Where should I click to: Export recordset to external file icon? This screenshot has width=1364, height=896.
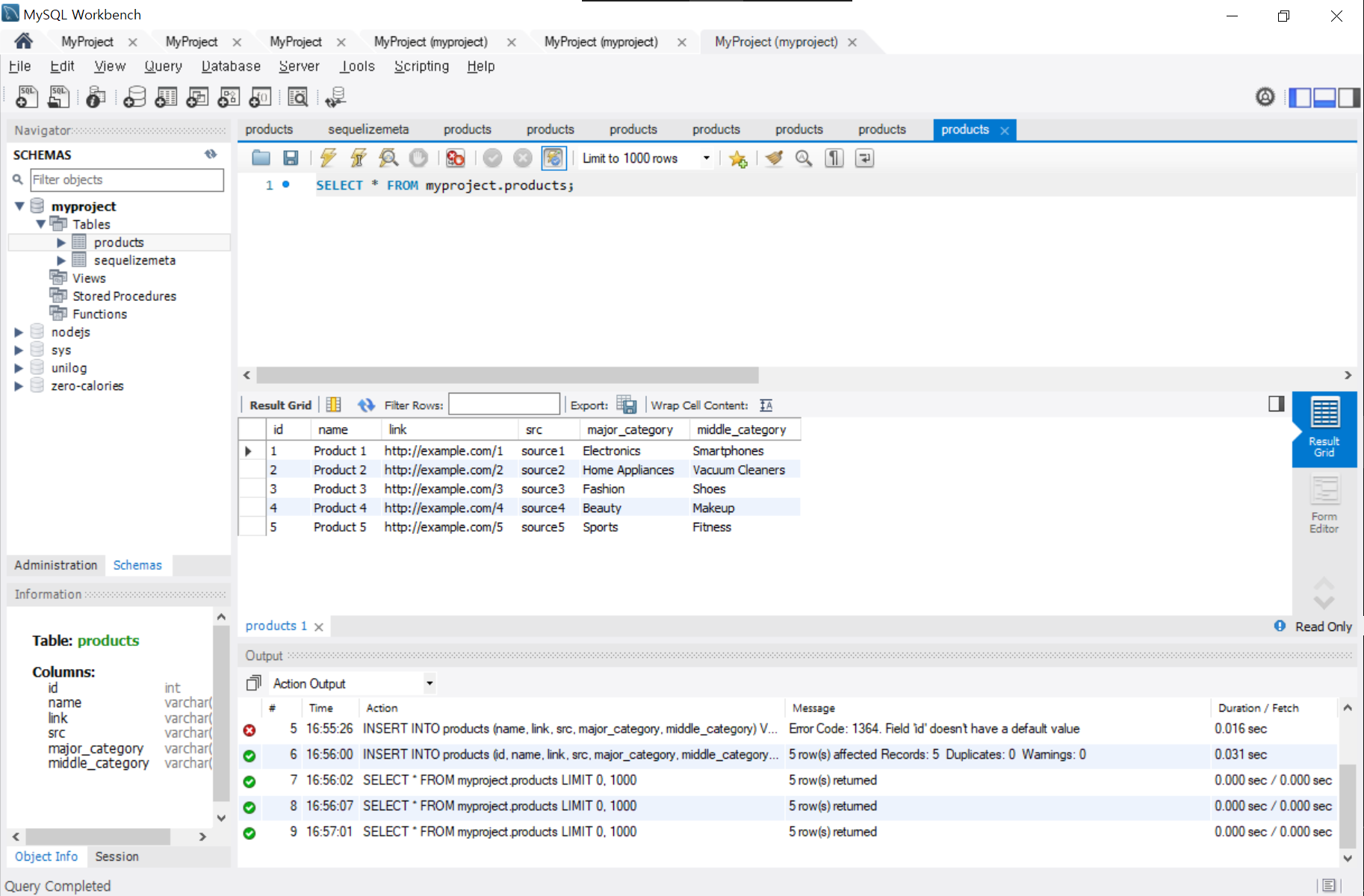click(x=626, y=405)
